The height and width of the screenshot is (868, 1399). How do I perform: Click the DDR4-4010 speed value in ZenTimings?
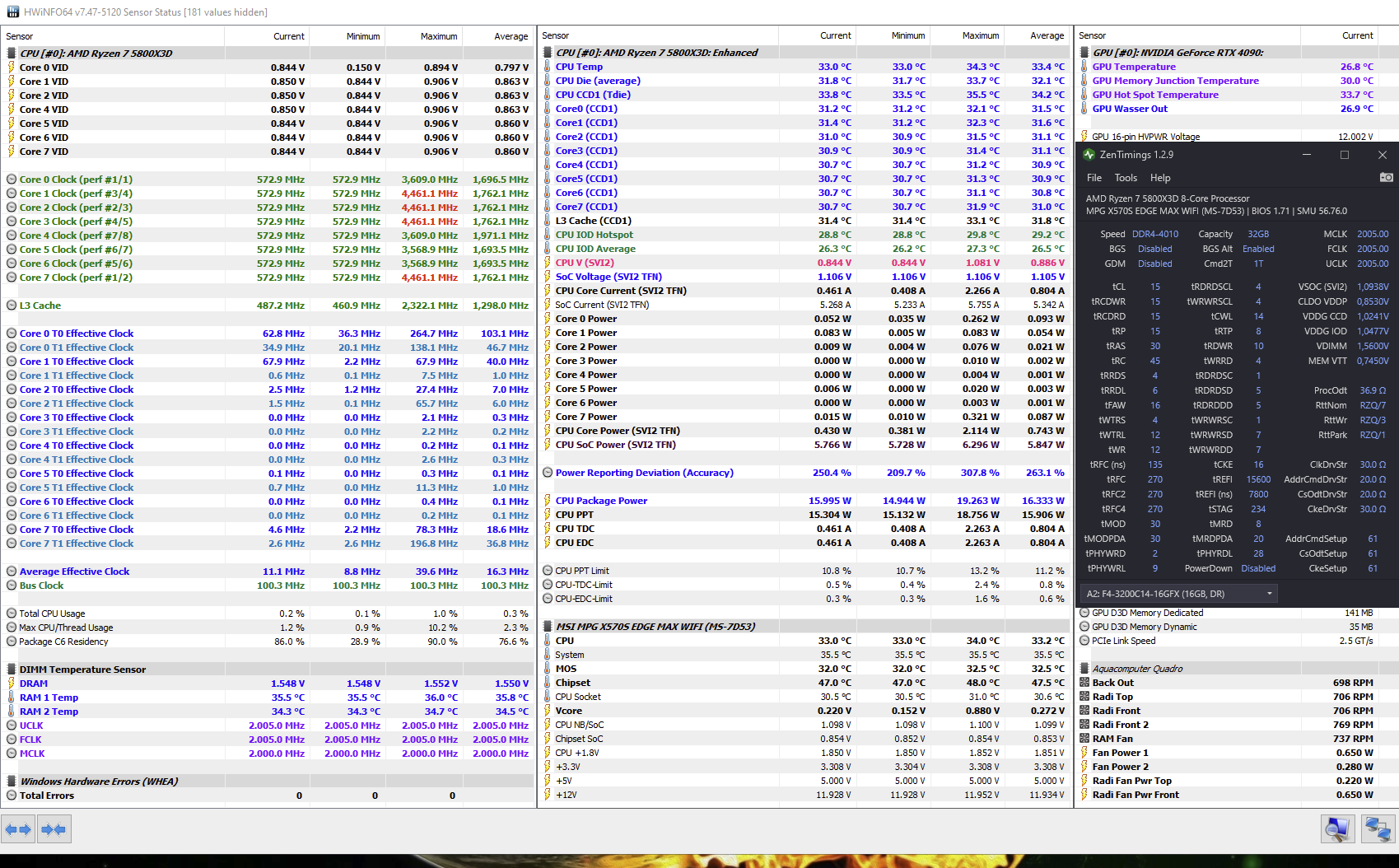(1155, 234)
